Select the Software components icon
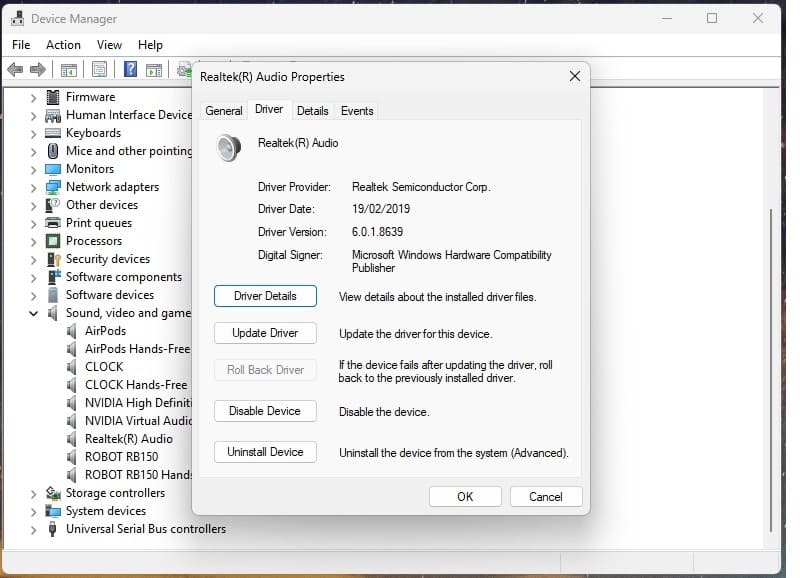 [x=53, y=277]
